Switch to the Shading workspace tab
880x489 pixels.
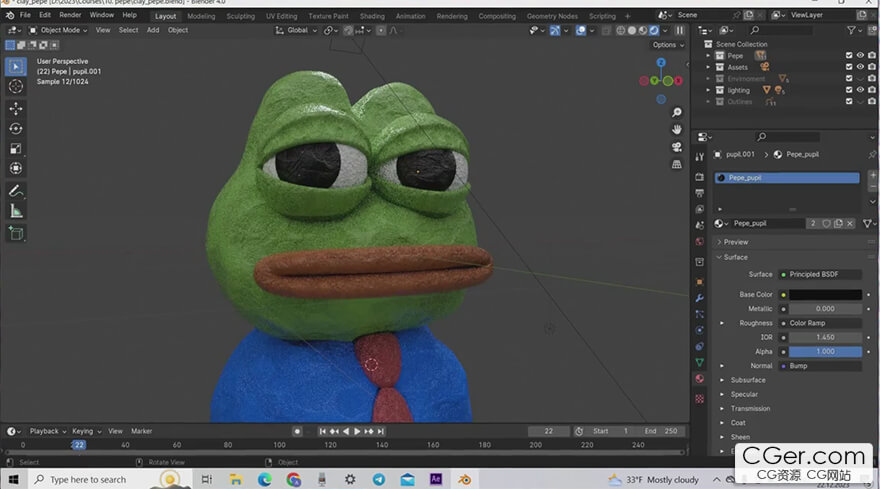[x=372, y=16]
